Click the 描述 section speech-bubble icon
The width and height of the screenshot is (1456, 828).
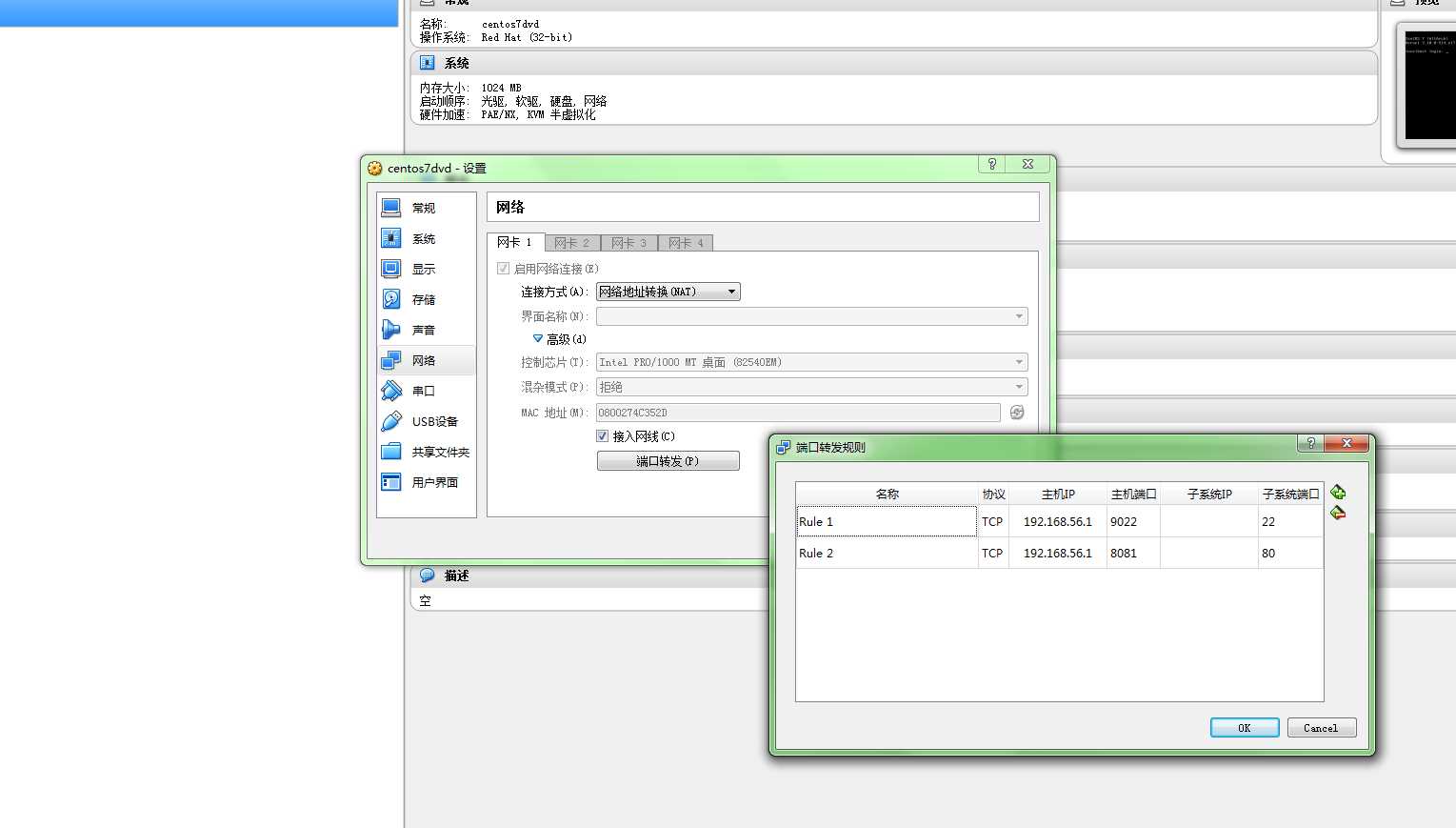click(427, 576)
